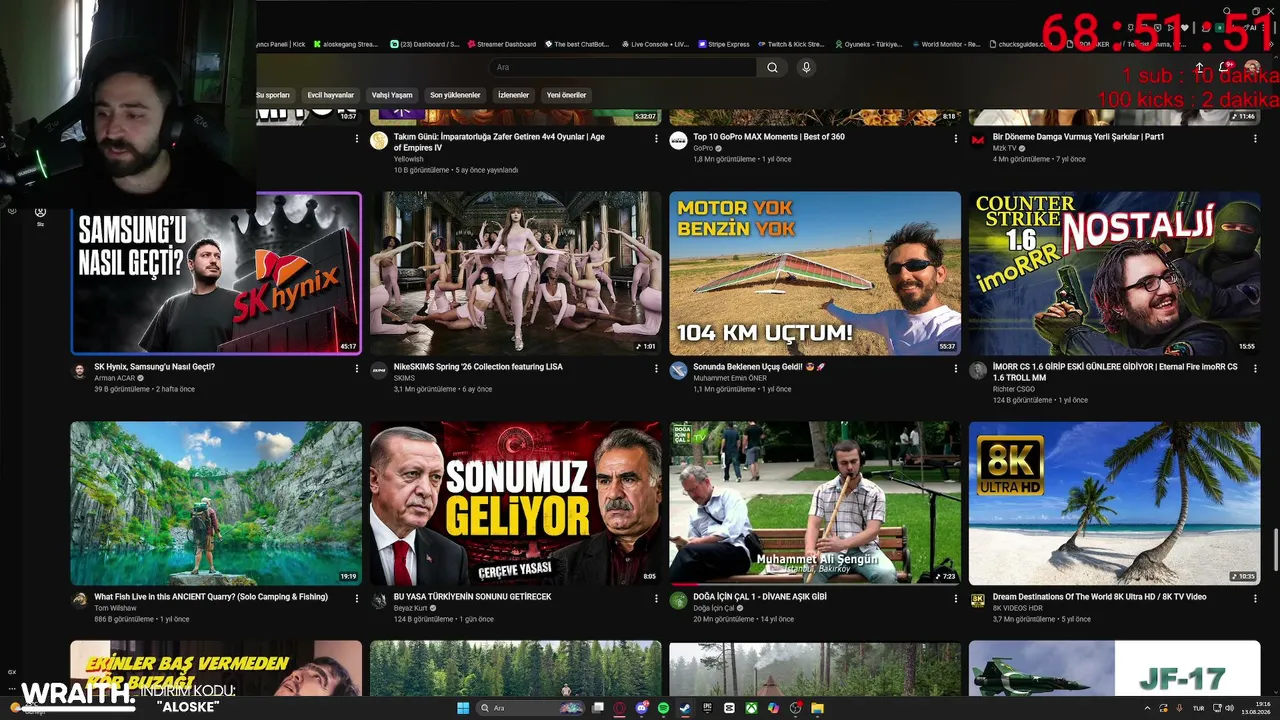Select 'İzlenenler' filter chip

513,95
